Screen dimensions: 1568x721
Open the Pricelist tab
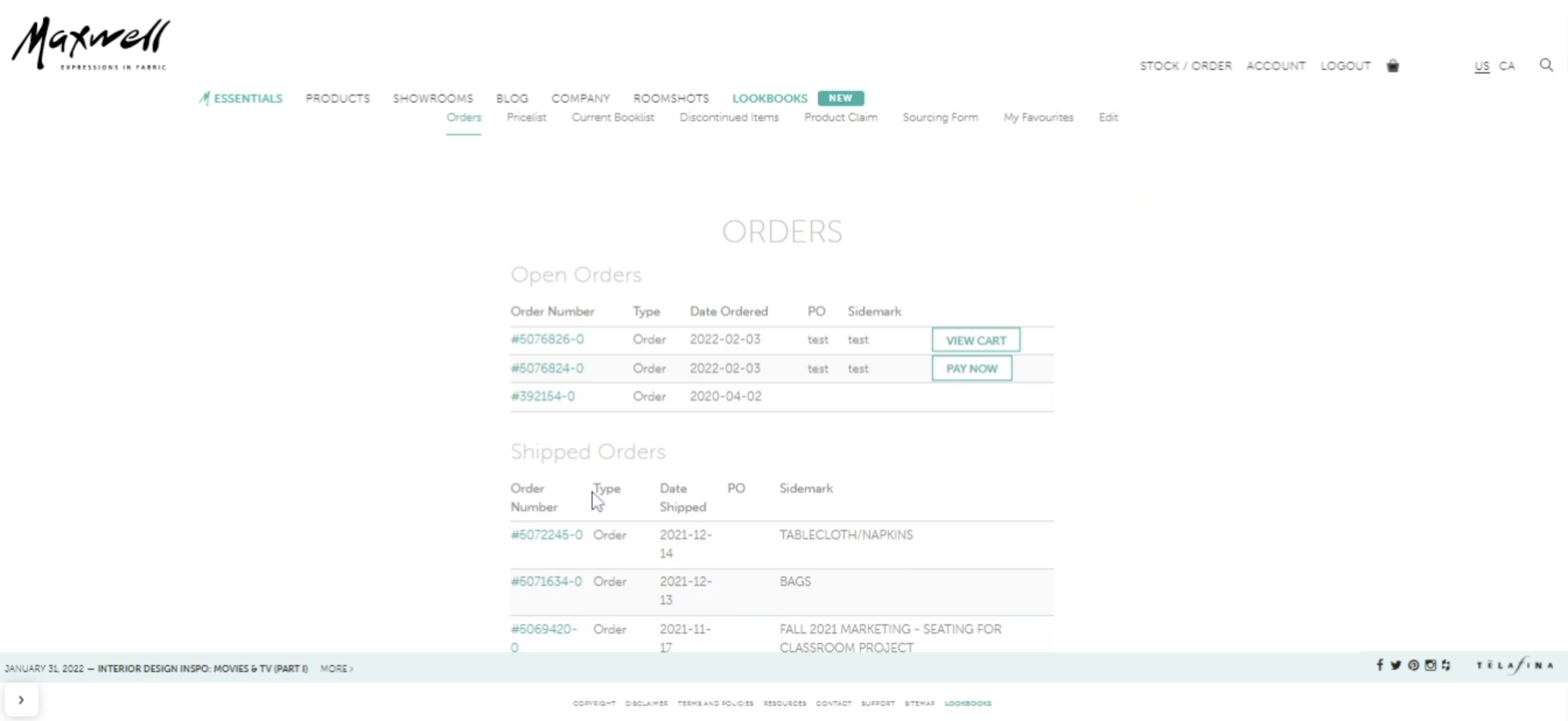526,117
